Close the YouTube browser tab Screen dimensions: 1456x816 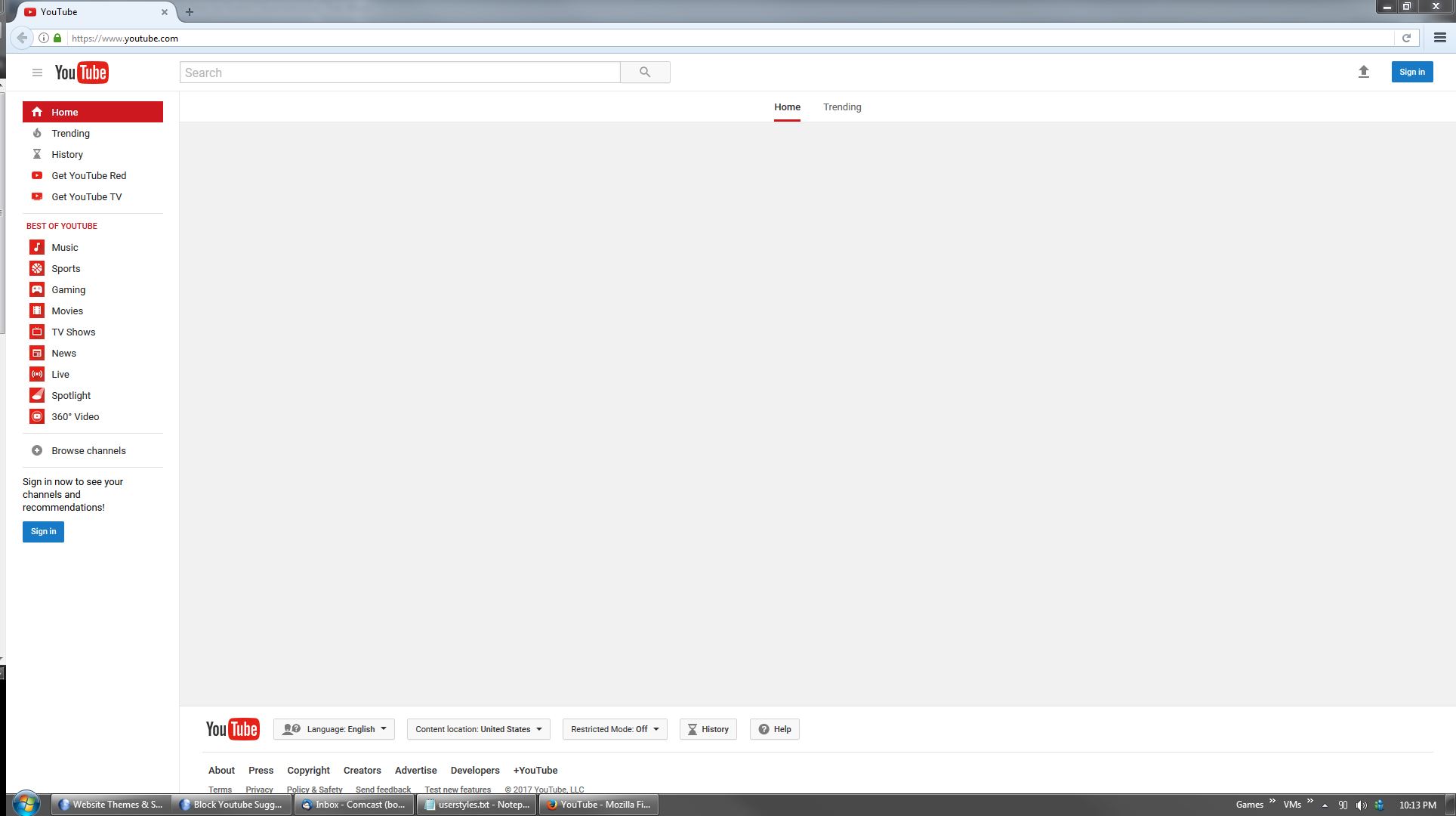[x=164, y=12]
